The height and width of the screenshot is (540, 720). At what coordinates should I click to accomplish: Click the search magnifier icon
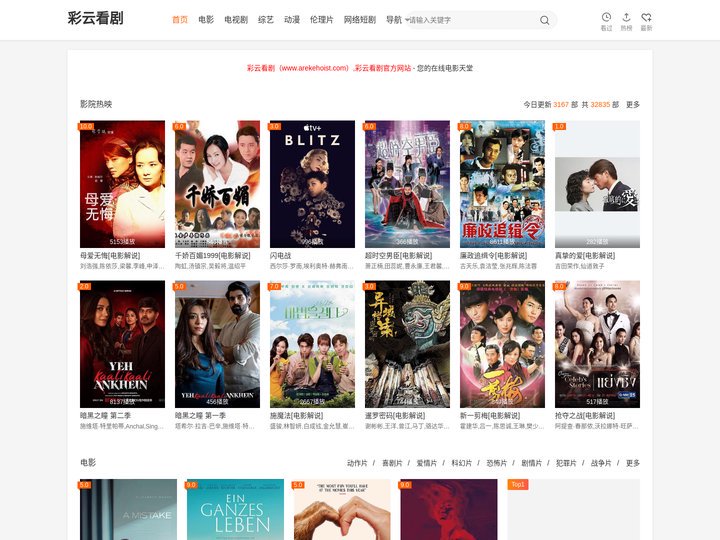pos(544,20)
